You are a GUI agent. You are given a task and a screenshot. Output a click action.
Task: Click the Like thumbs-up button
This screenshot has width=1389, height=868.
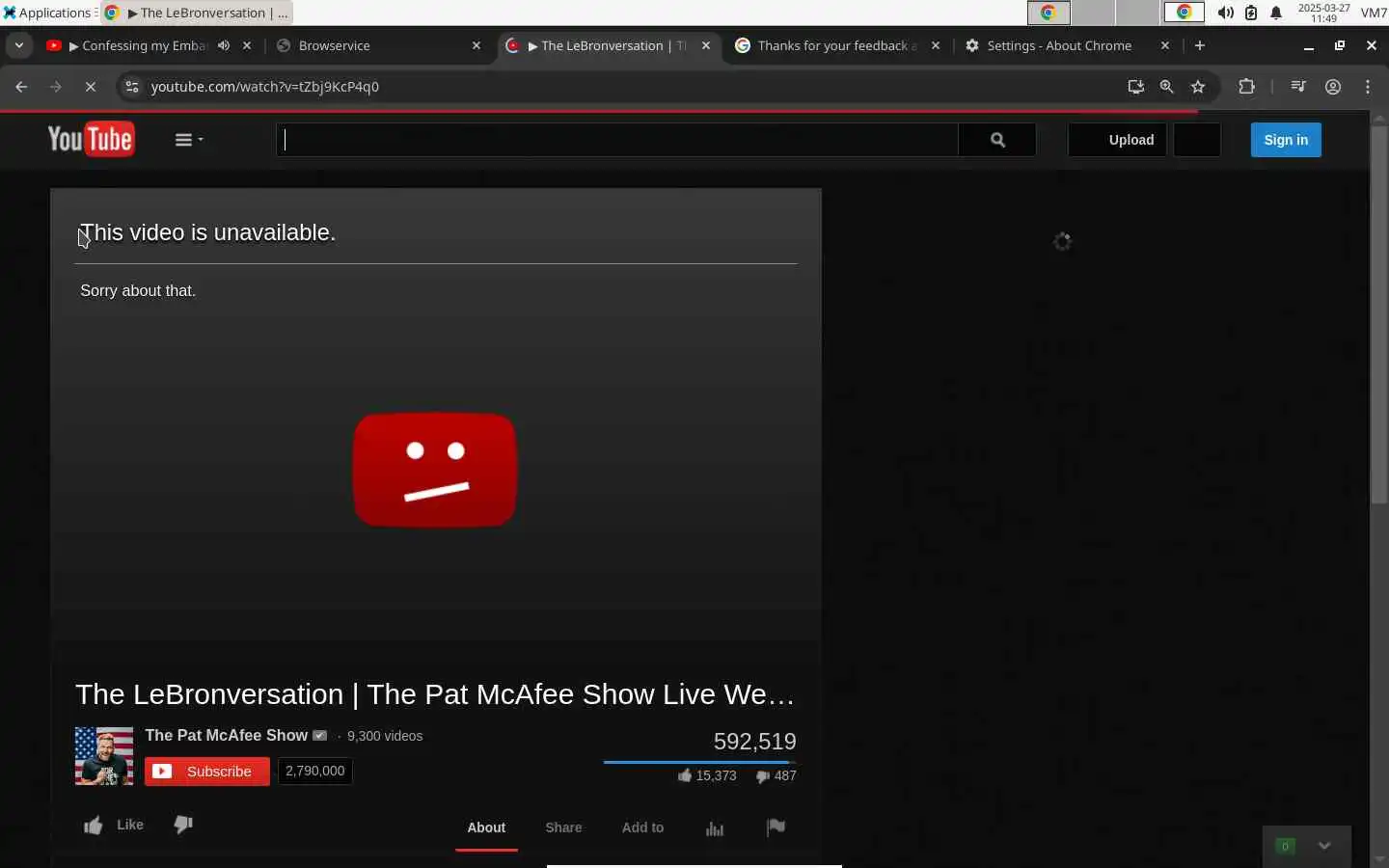coord(114,826)
